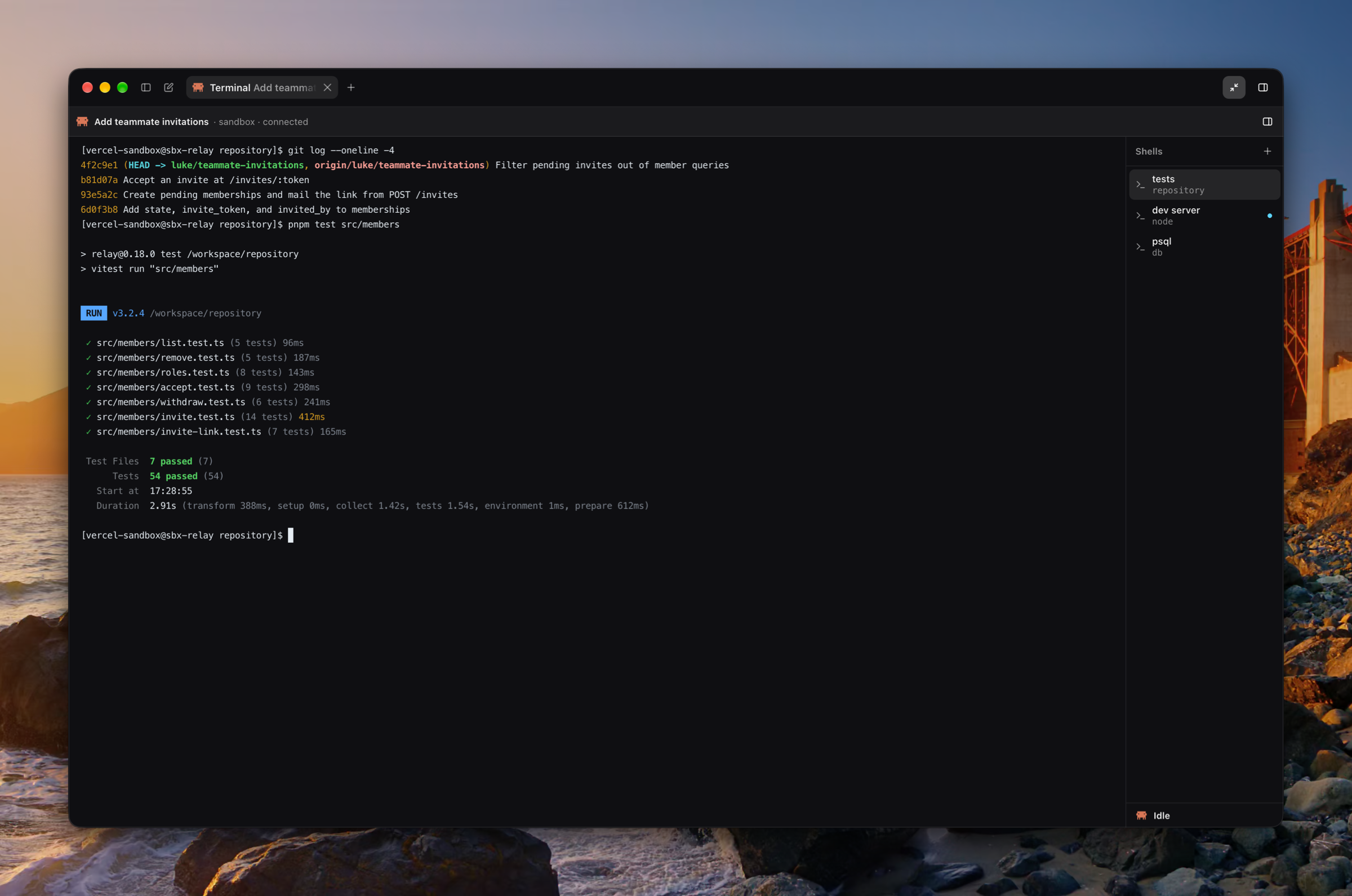The image size is (1352, 896).
Task: Click src/members/remove.test.ts result line
Action: (203, 358)
